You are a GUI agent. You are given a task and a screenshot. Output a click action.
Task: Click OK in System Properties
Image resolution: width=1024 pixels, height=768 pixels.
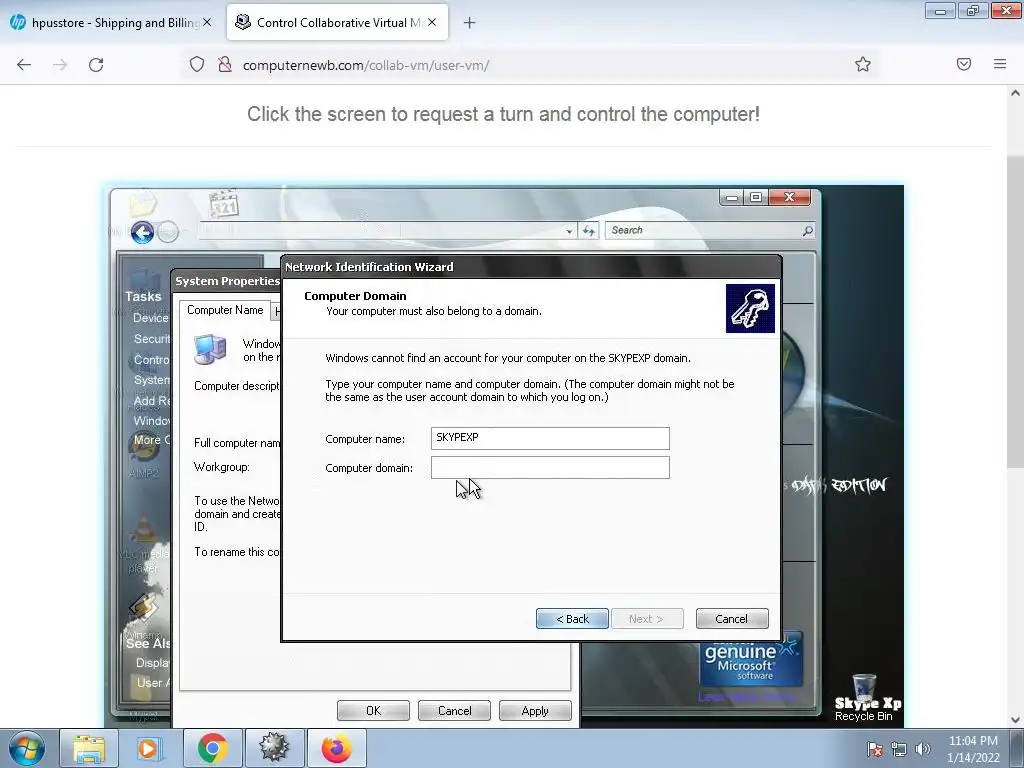click(373, 711)
